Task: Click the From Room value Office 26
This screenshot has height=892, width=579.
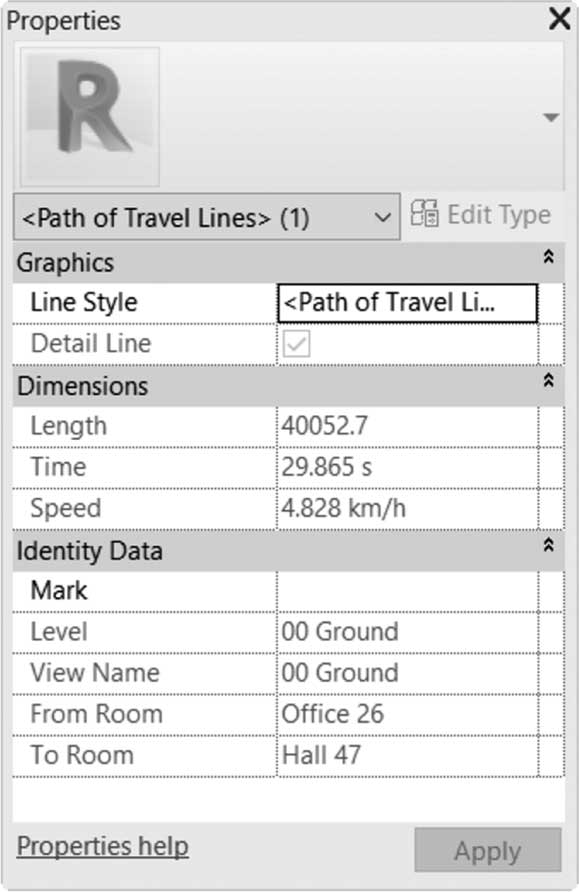Action: coord(333,714)
